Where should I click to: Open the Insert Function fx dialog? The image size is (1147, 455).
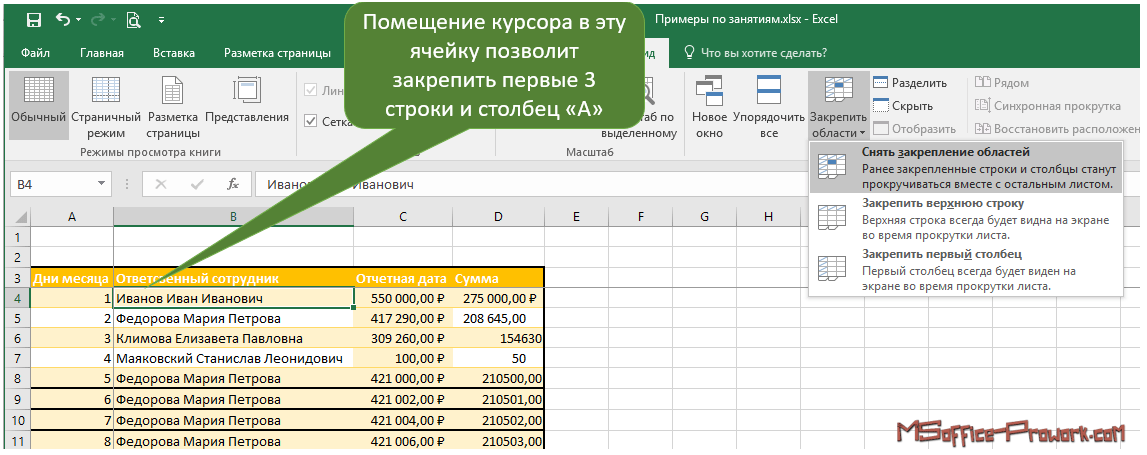(x=233, y=185)
